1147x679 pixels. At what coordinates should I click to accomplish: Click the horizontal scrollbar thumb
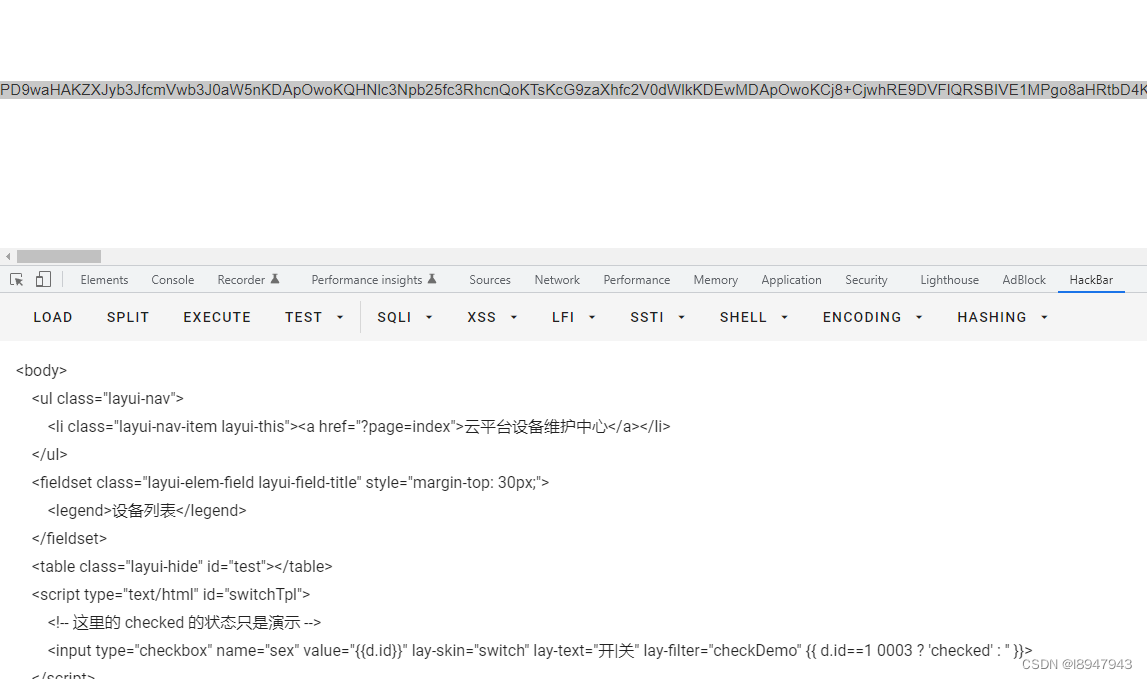(x=59, y=257)
